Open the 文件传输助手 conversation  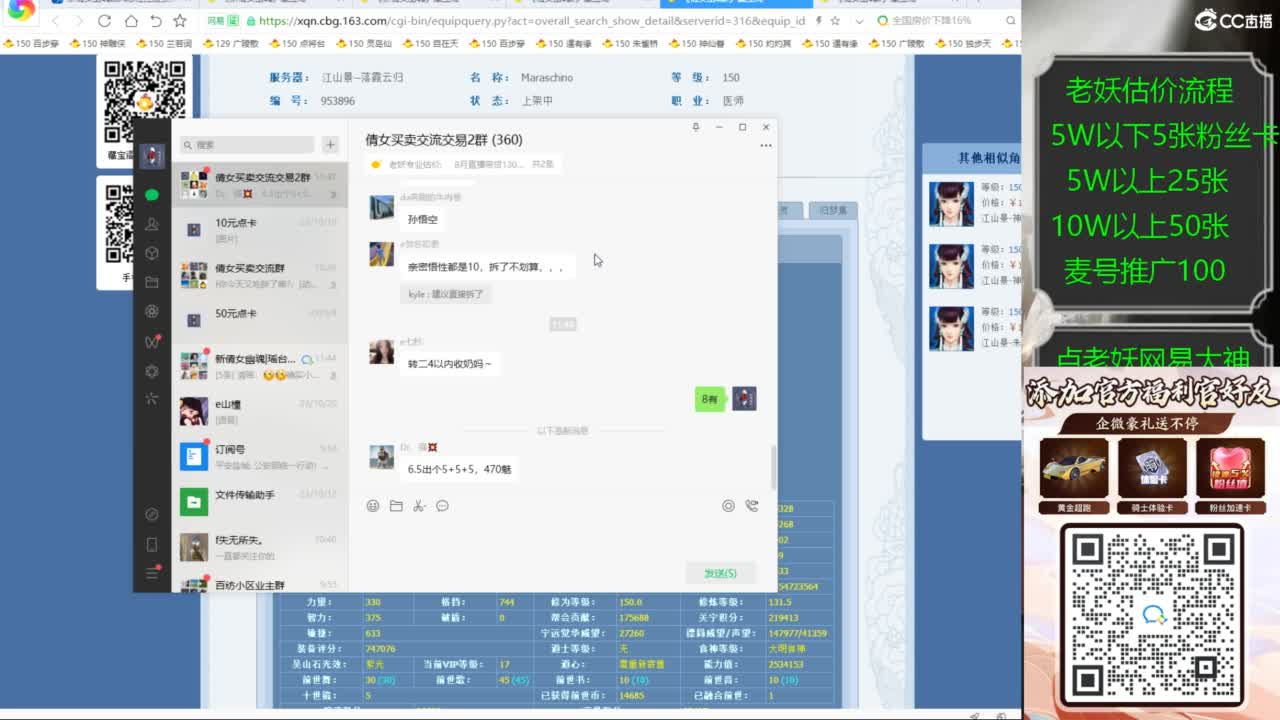260,501
